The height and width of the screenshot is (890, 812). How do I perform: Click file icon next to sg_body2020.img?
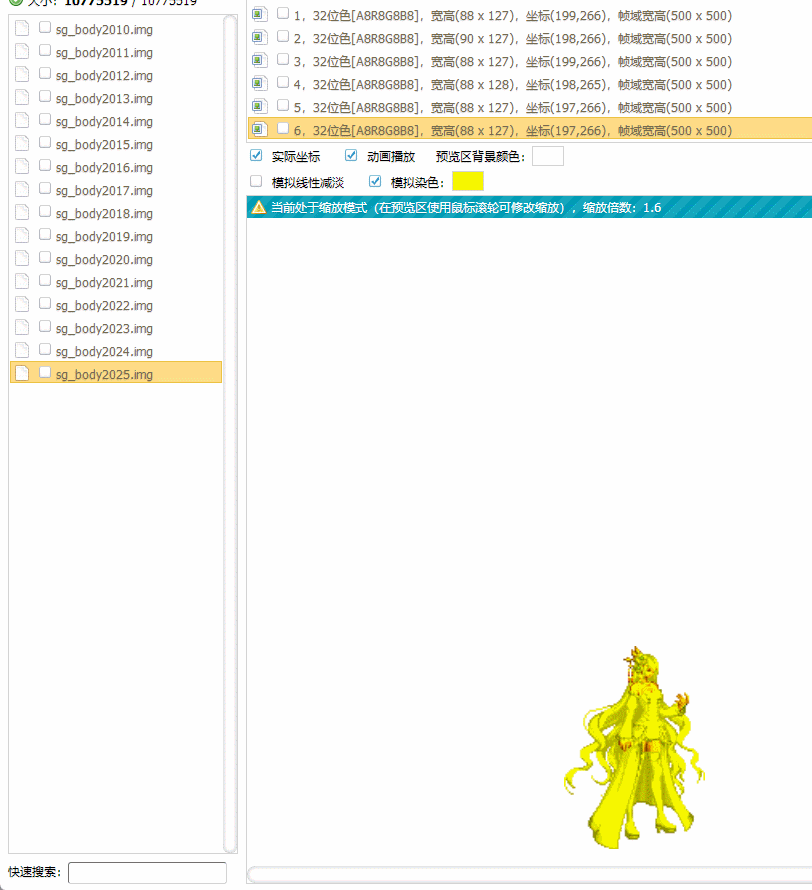22,259
